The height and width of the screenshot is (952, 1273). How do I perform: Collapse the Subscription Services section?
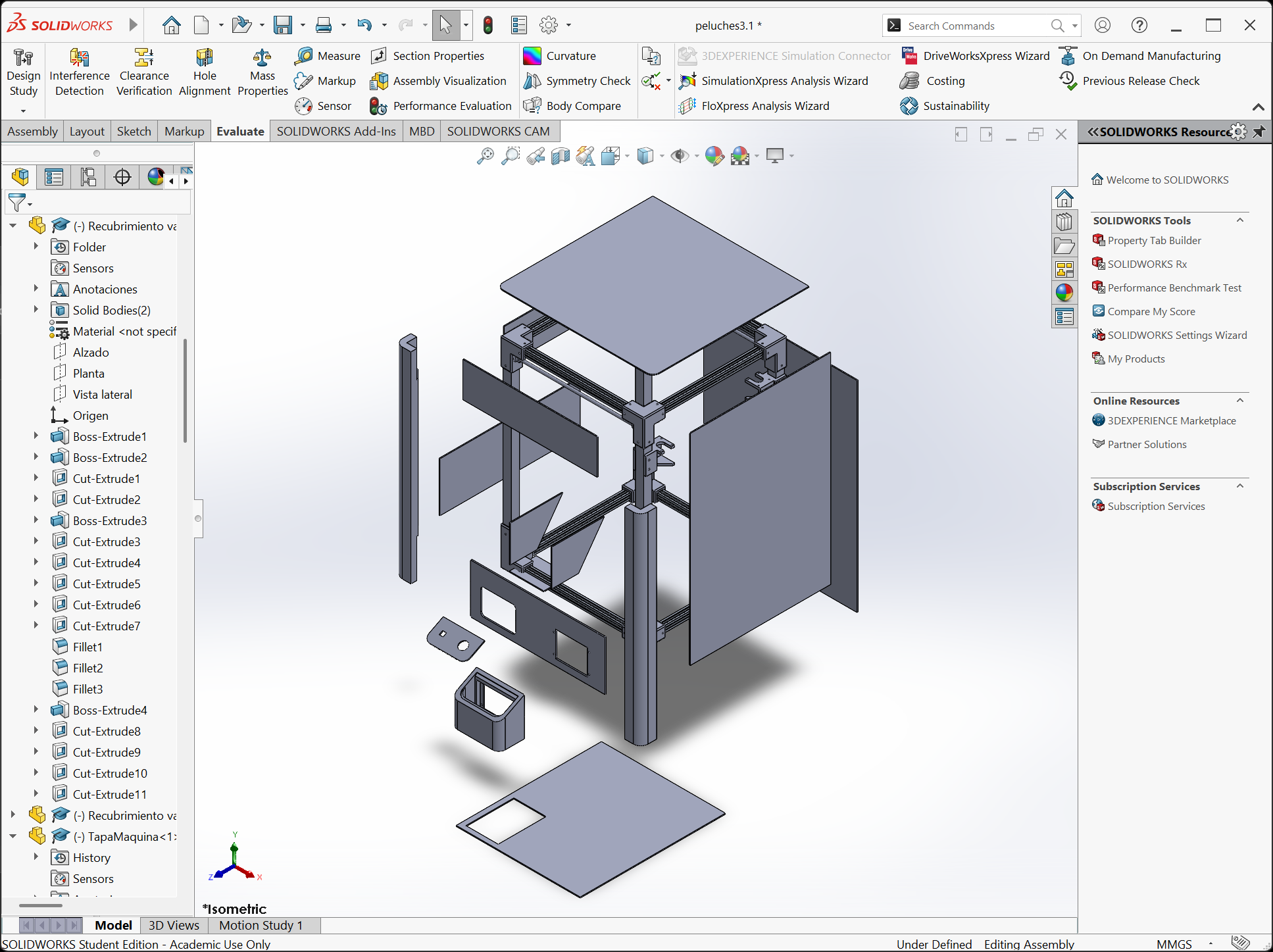tap(1240, 486)
